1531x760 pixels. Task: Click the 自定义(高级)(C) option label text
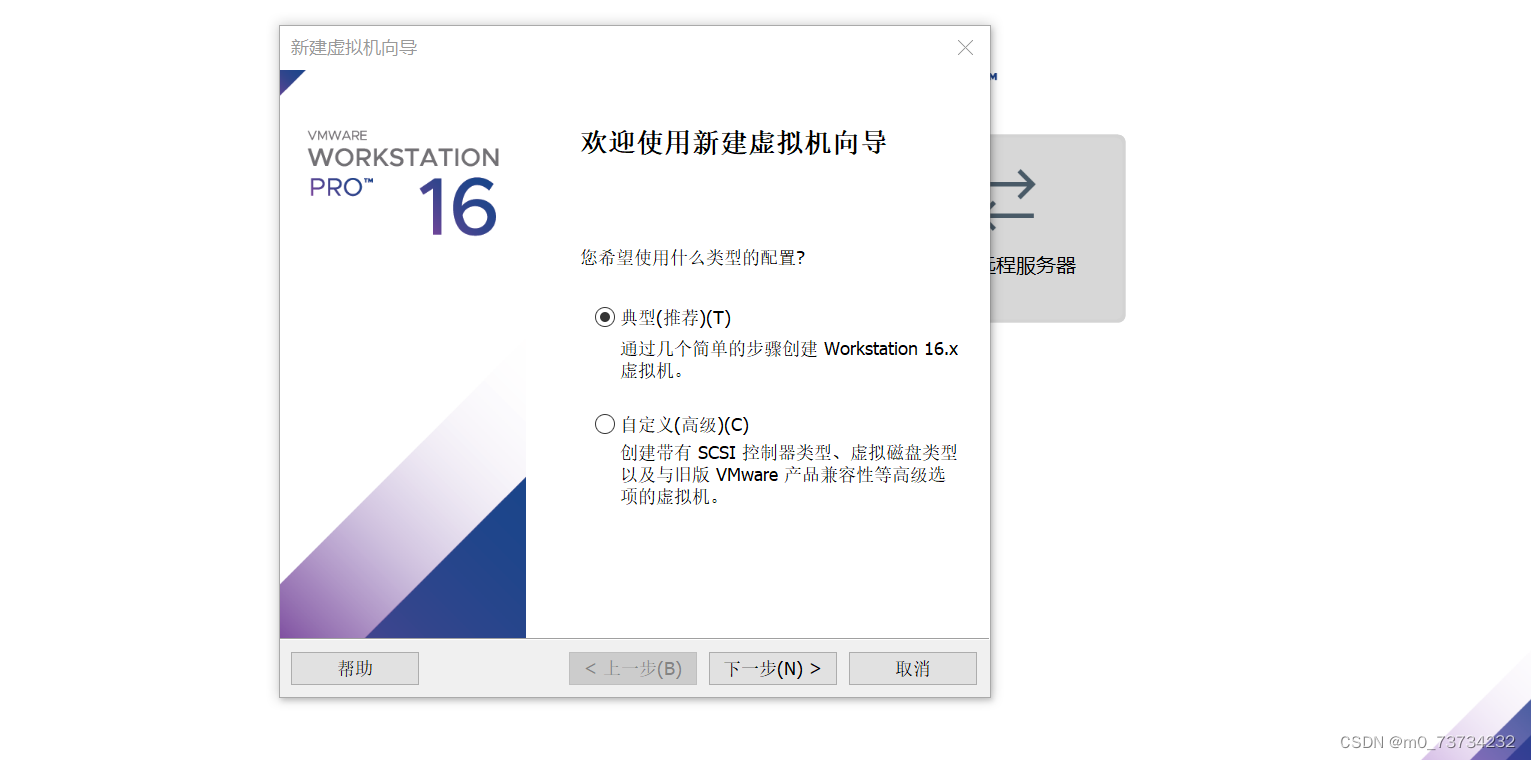685,424
